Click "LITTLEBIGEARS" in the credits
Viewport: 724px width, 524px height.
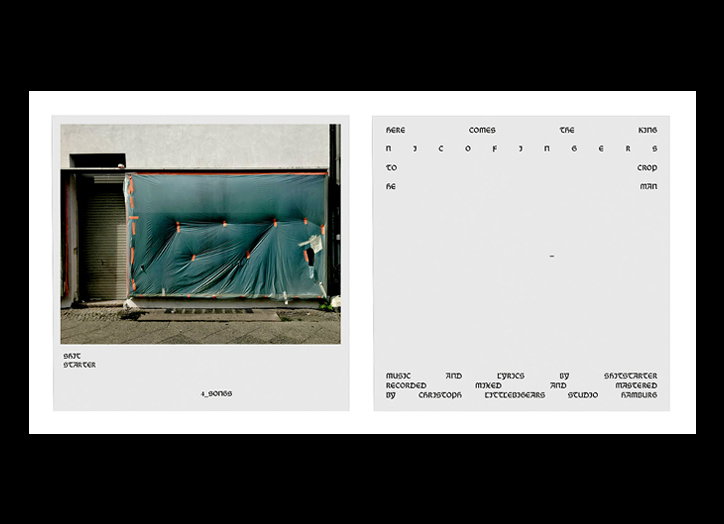pos(515,395)
